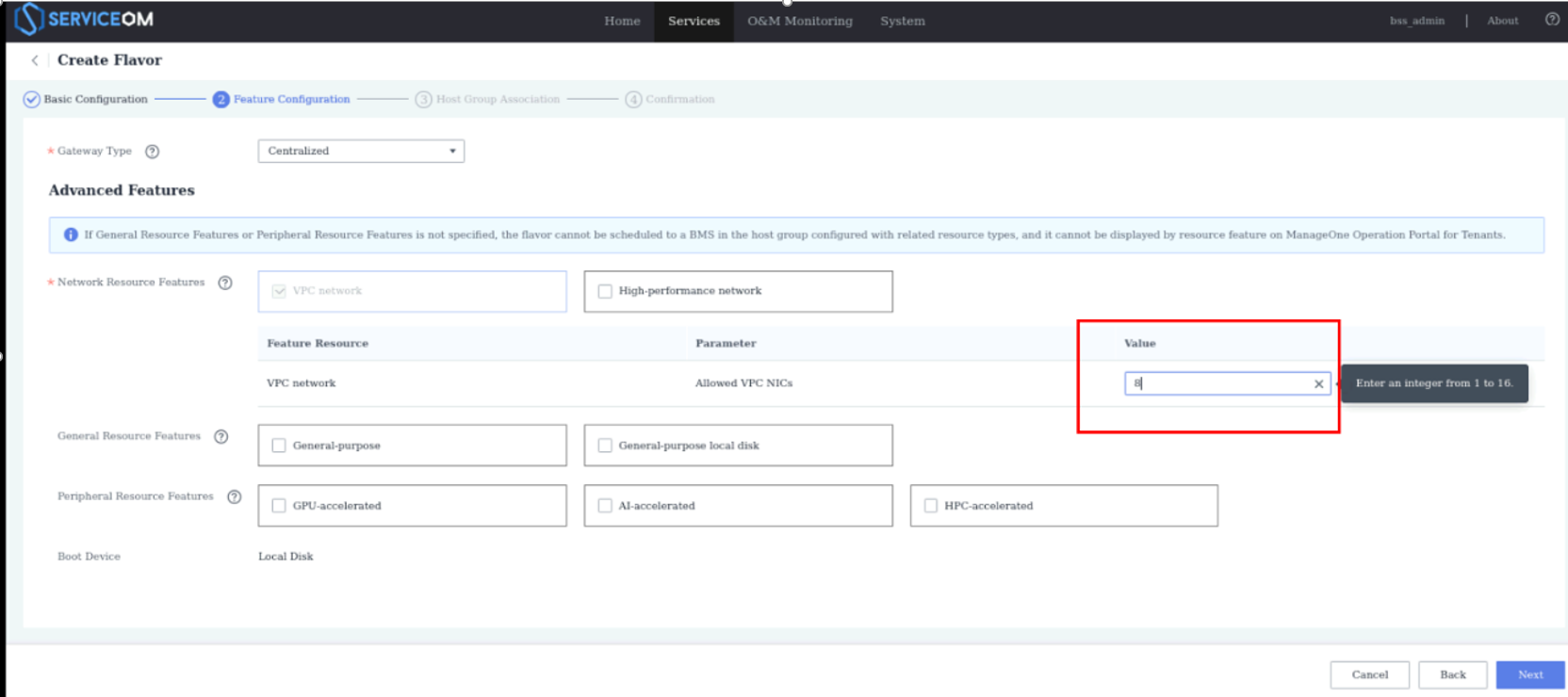This screenshot has width=1568, height=697.
Task: Show help for General Resource Features
Action: (x=221, y=436)
